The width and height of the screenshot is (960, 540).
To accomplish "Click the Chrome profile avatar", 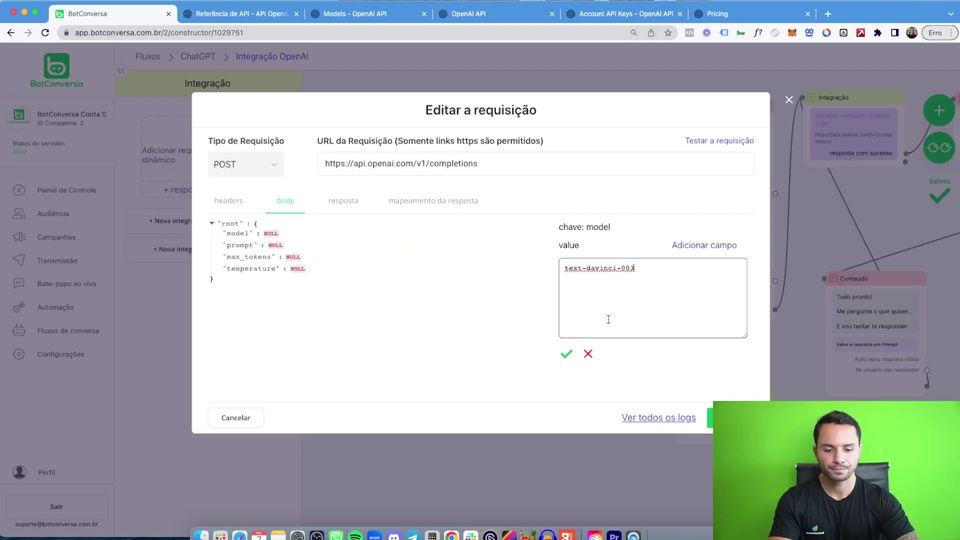I will coord(912,32).
